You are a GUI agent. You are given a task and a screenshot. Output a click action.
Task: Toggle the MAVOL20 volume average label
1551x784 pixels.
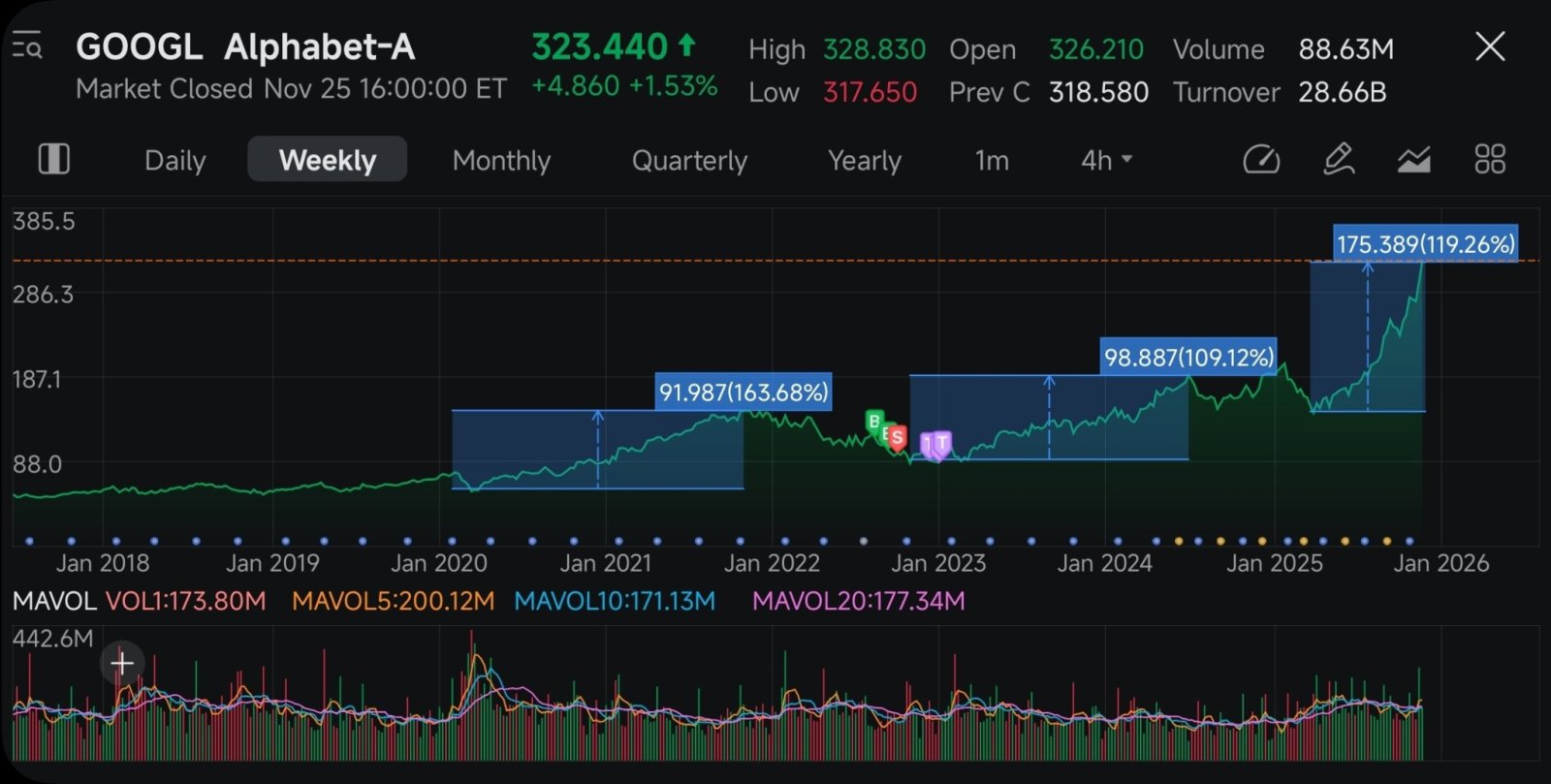click(x=859, y=601)
